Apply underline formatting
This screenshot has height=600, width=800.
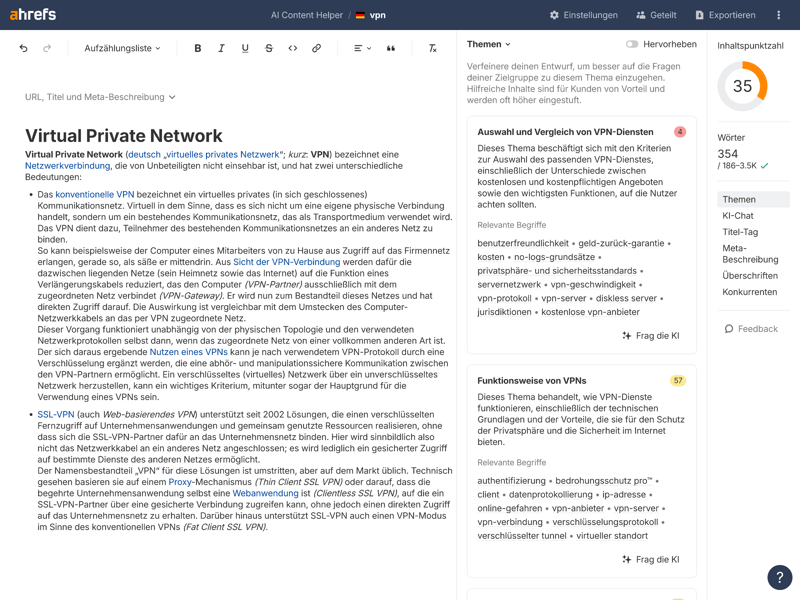[245, 48]
